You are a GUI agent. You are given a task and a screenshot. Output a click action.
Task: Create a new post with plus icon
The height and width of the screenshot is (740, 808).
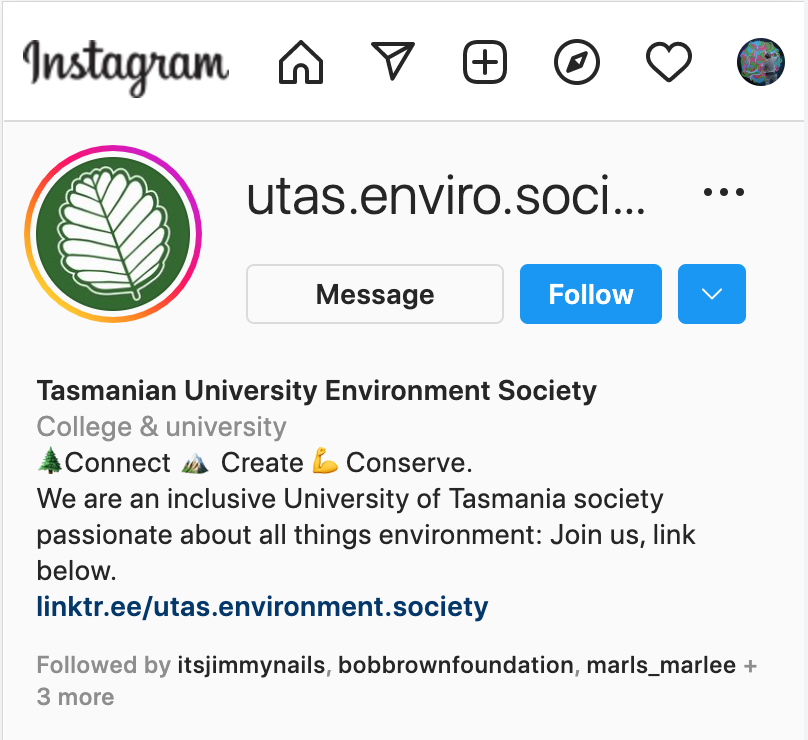[485, 65]
